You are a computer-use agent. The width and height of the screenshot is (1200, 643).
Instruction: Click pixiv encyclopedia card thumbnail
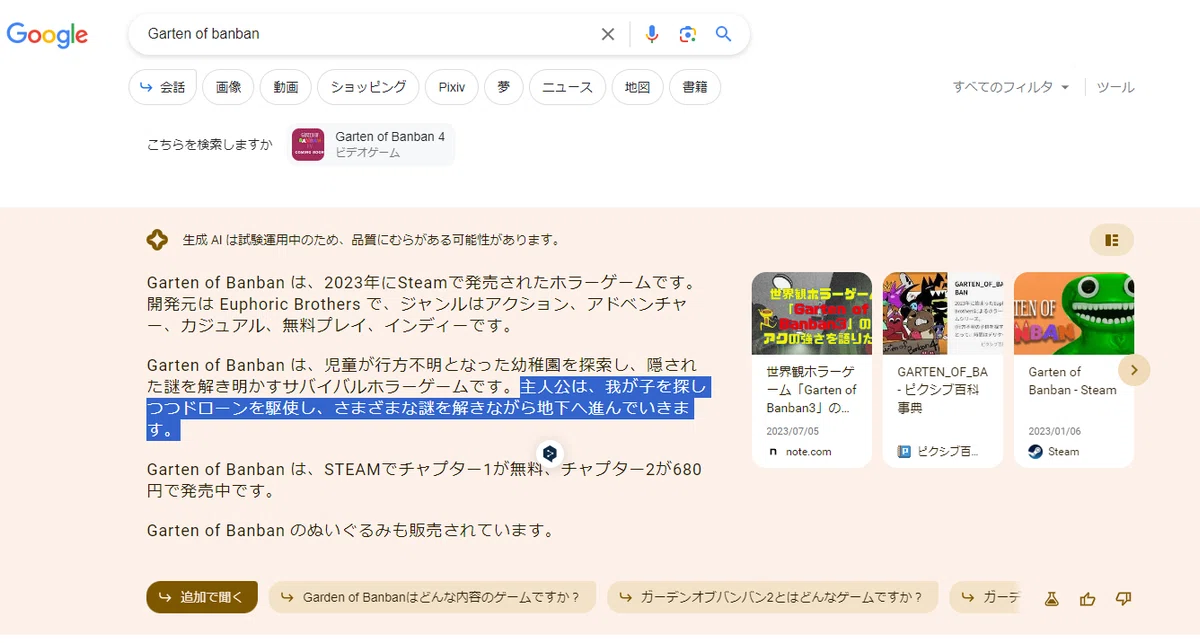click(943, 313)
